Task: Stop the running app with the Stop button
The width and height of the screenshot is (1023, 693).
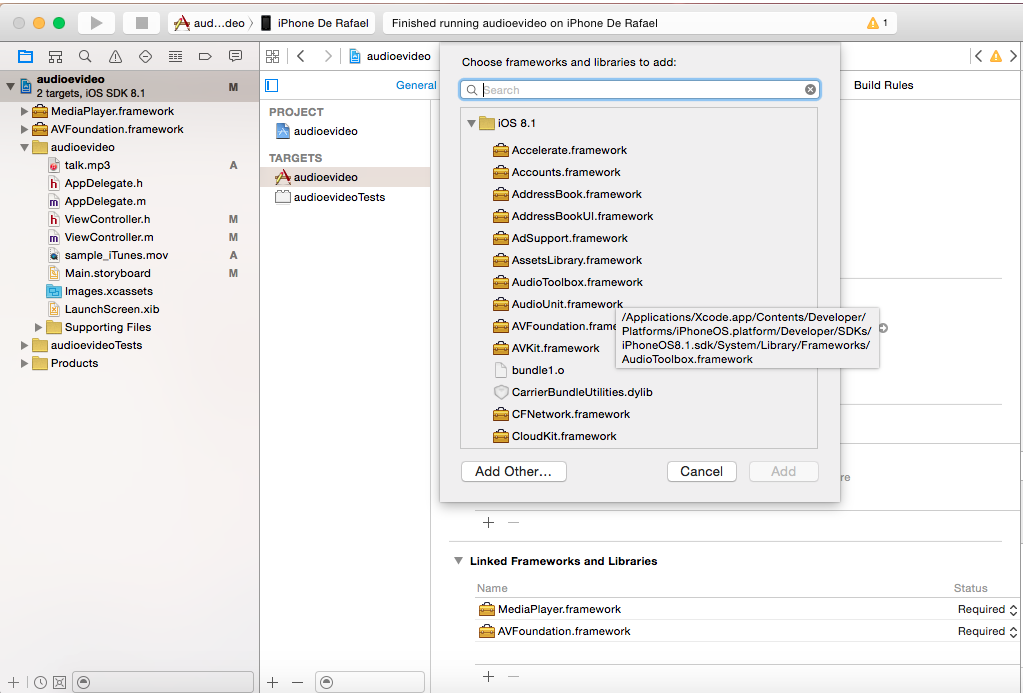Action: click(142, 23)
